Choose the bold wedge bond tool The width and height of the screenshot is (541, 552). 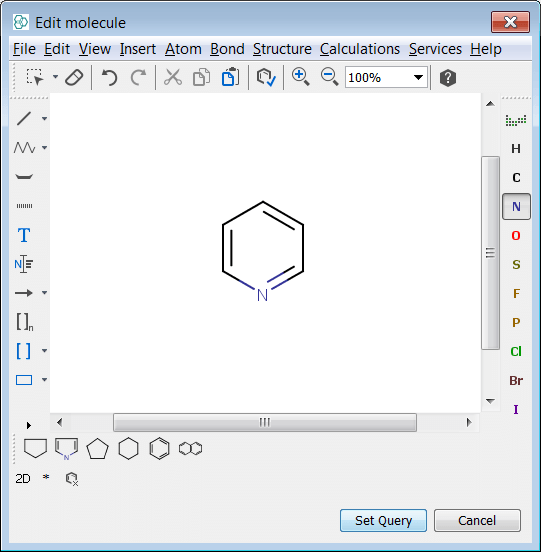24,177
